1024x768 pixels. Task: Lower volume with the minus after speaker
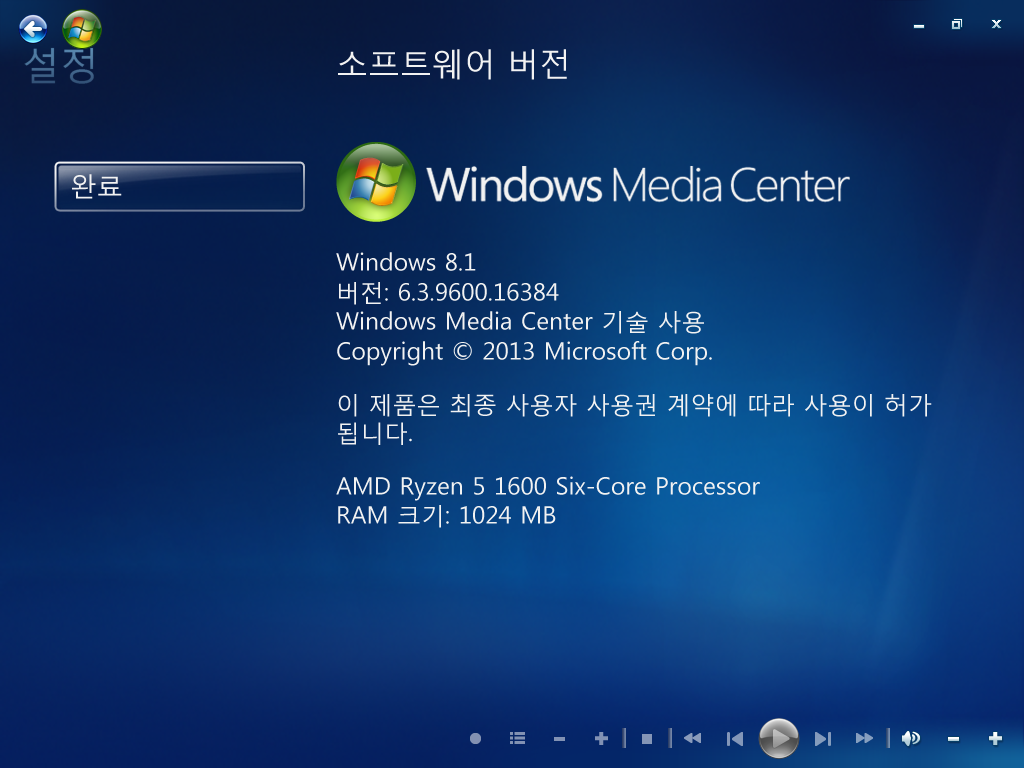point(953,739)
